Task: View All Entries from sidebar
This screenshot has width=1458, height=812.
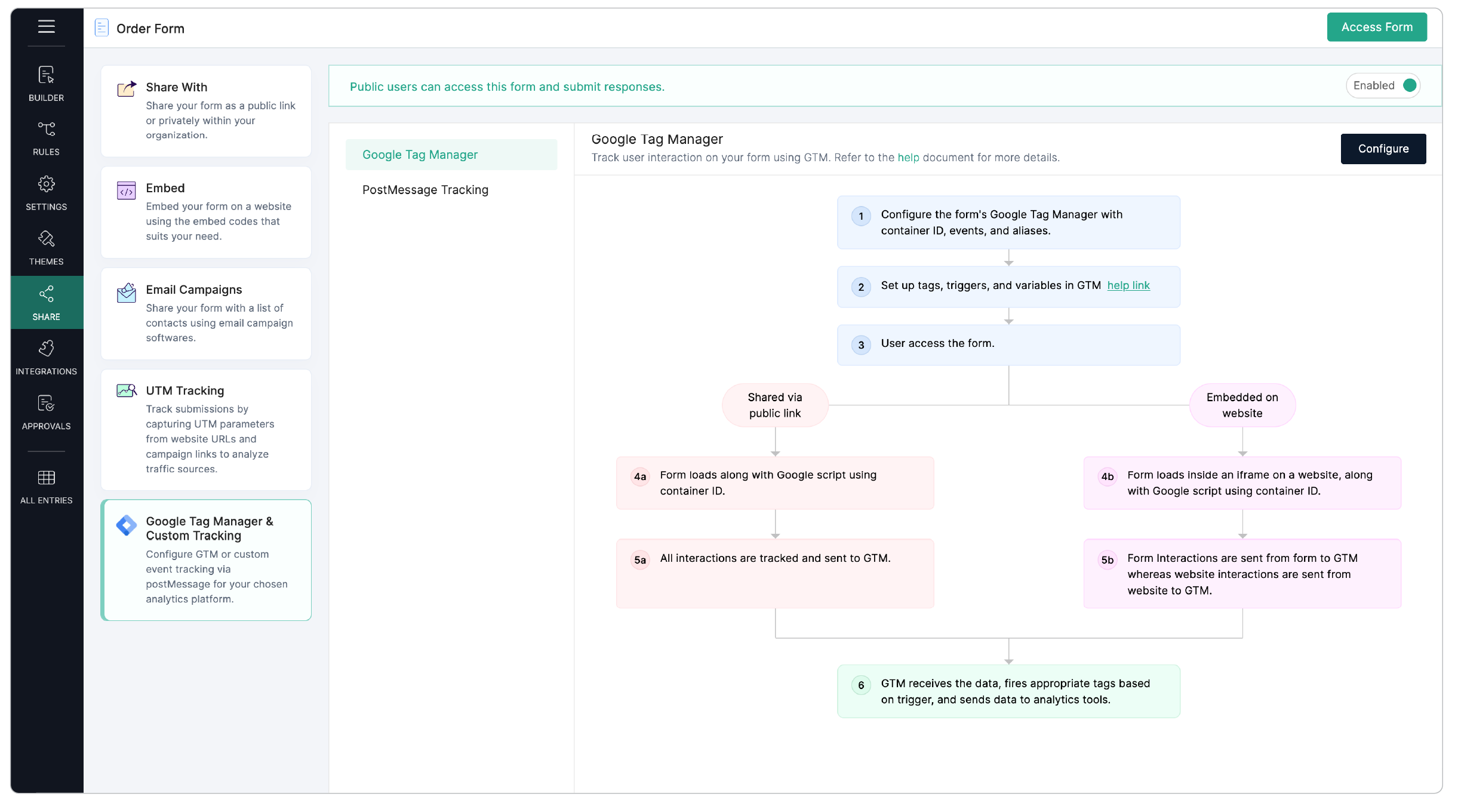Action: (x=46, y=486)
